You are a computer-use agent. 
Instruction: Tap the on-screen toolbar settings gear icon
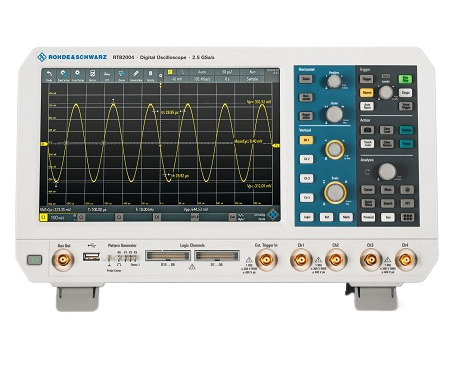160,76
